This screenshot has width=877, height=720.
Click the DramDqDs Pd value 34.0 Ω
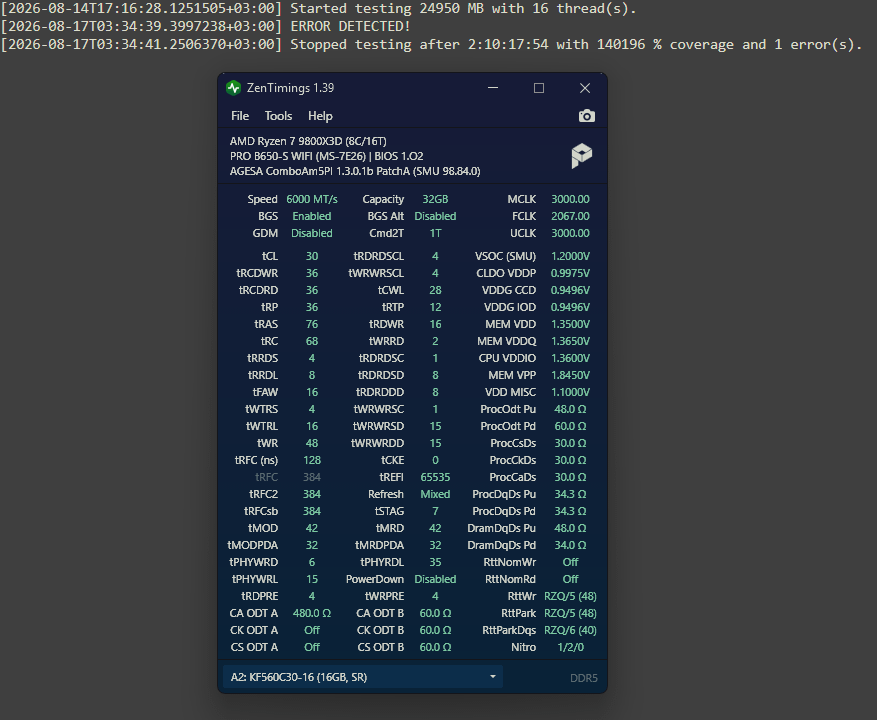570,545
